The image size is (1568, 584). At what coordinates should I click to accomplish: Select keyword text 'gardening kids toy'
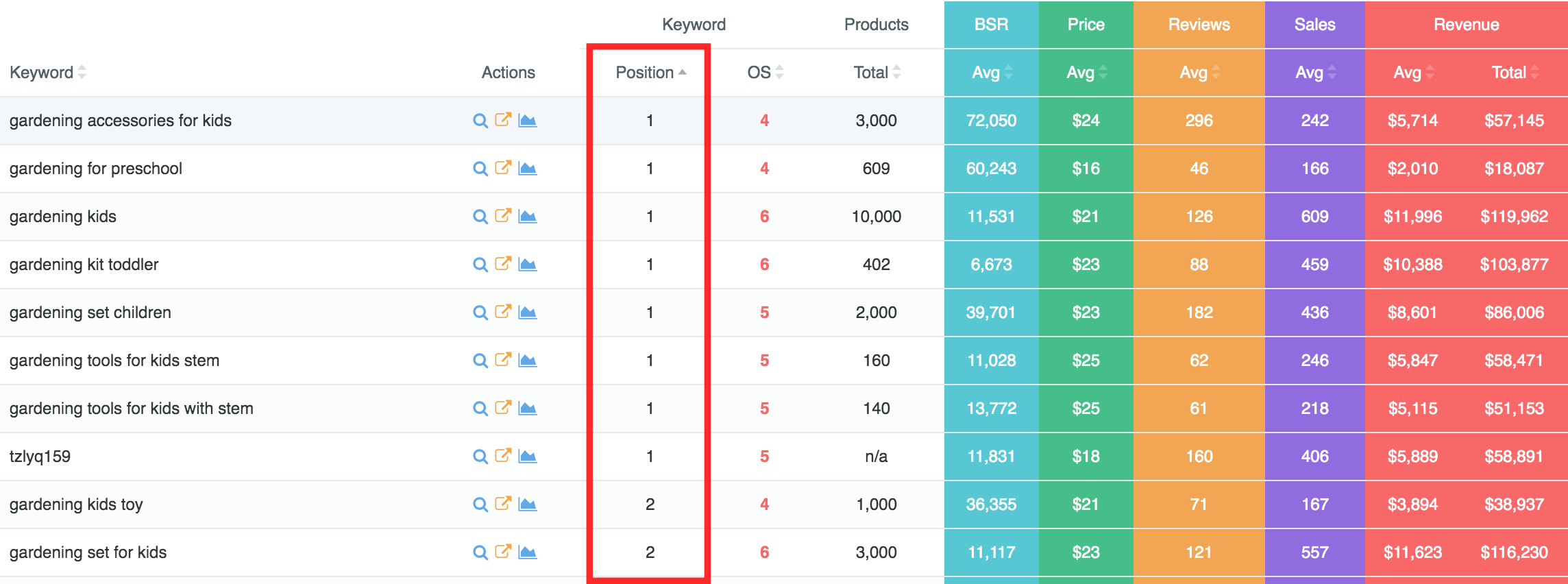coord(76,504)
